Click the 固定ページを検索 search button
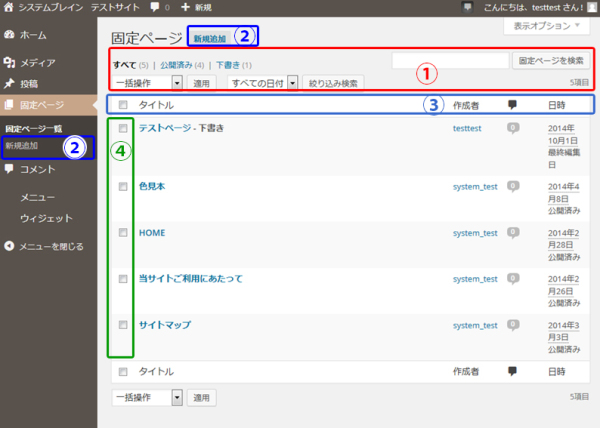 tap(552, 61)
